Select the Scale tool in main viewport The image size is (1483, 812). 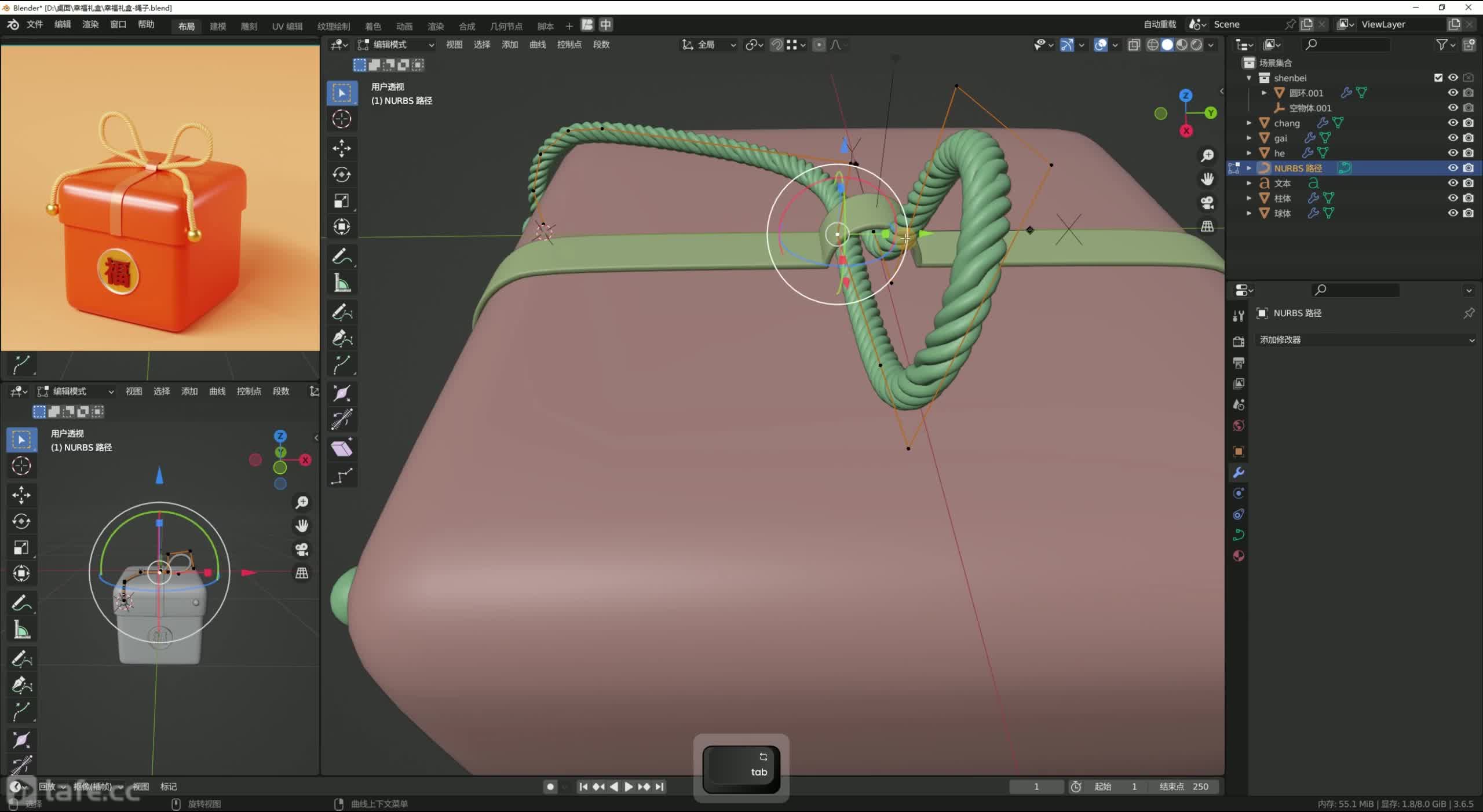[x=342, y=200]
